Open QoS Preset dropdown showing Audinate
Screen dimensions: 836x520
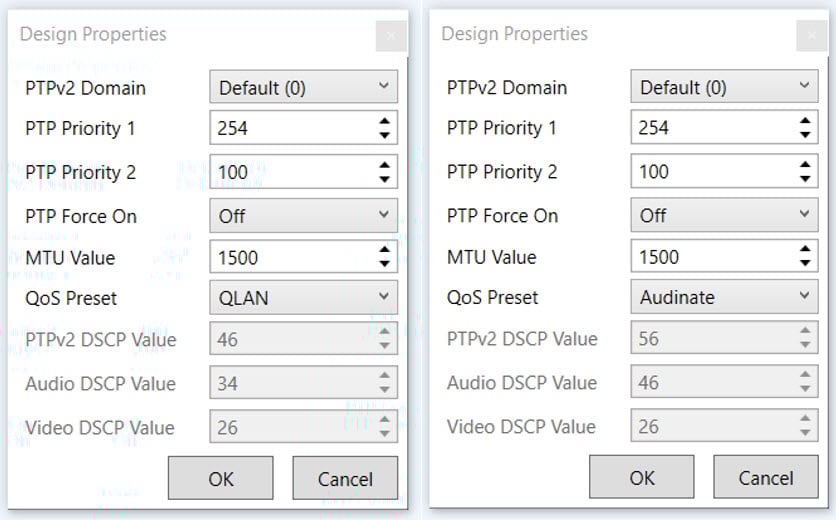tap(724, 297)
